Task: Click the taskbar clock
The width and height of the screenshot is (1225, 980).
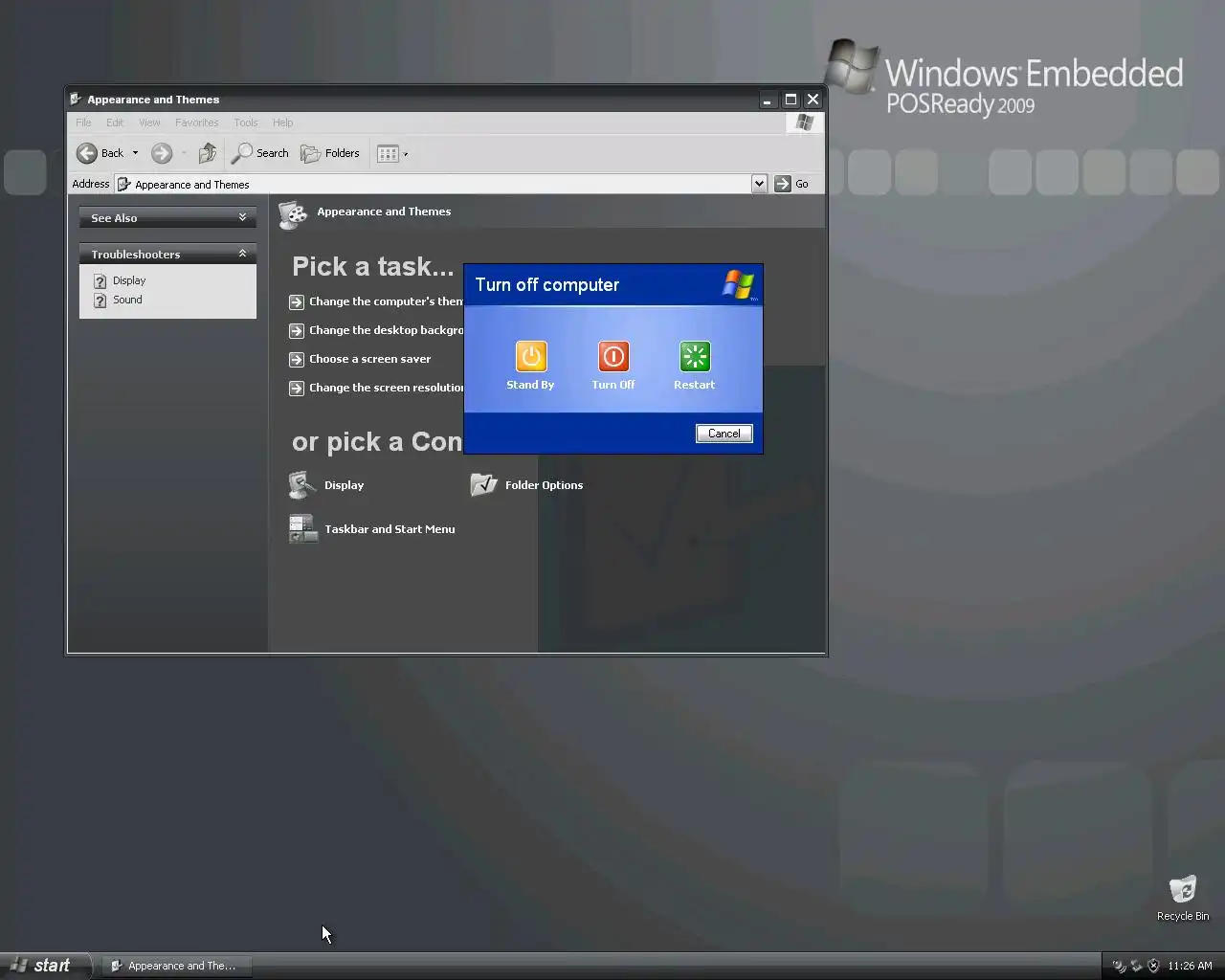Action: tap(1190, 966)
